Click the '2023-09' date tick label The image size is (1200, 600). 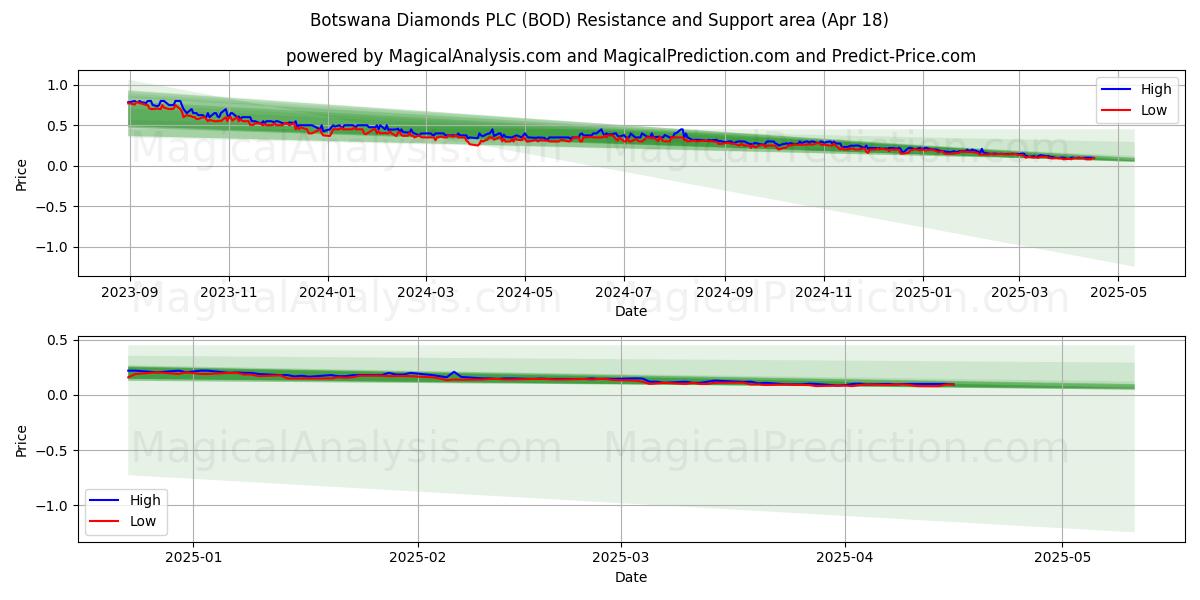tap(129, 293)
